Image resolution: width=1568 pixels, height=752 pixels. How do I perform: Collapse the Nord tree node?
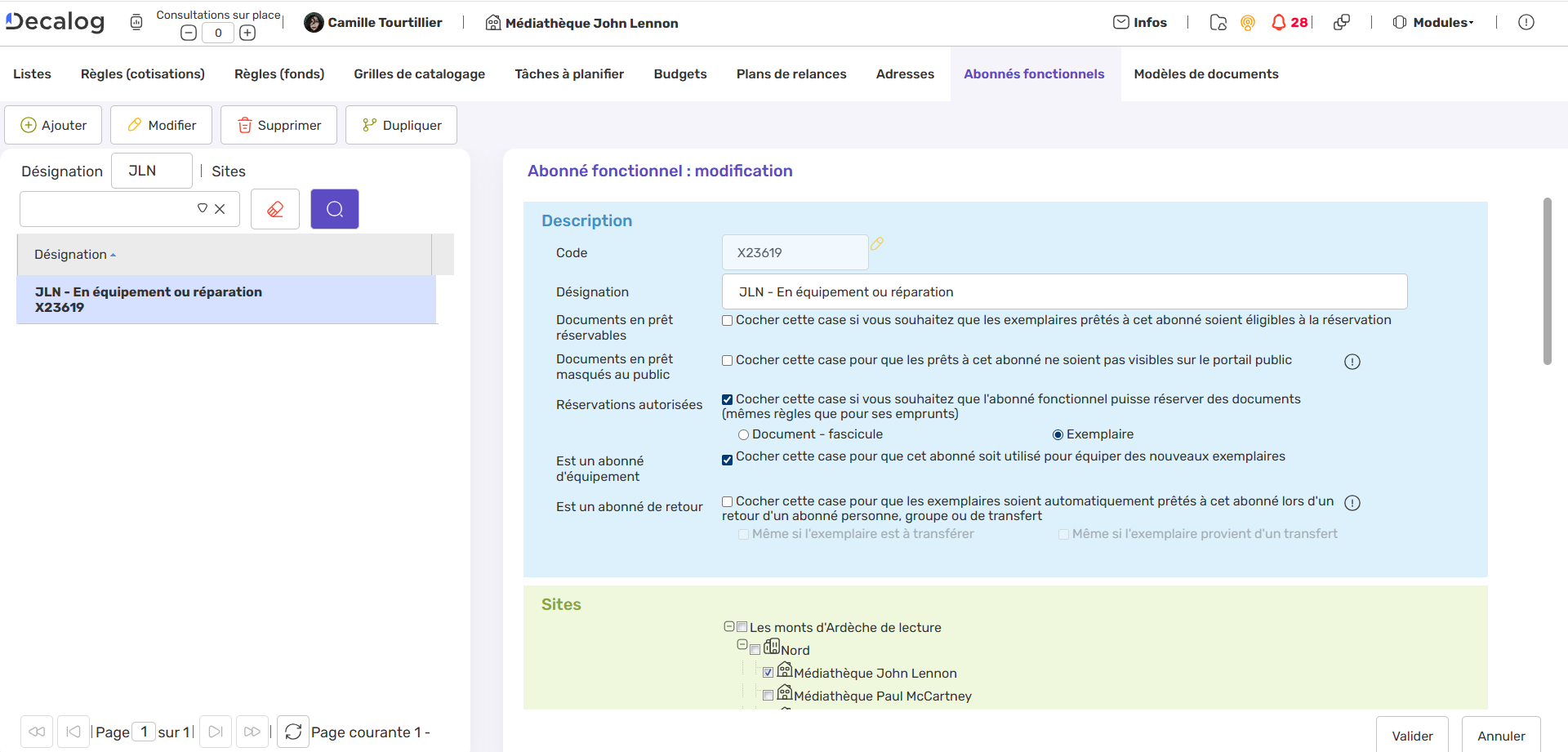742,644
